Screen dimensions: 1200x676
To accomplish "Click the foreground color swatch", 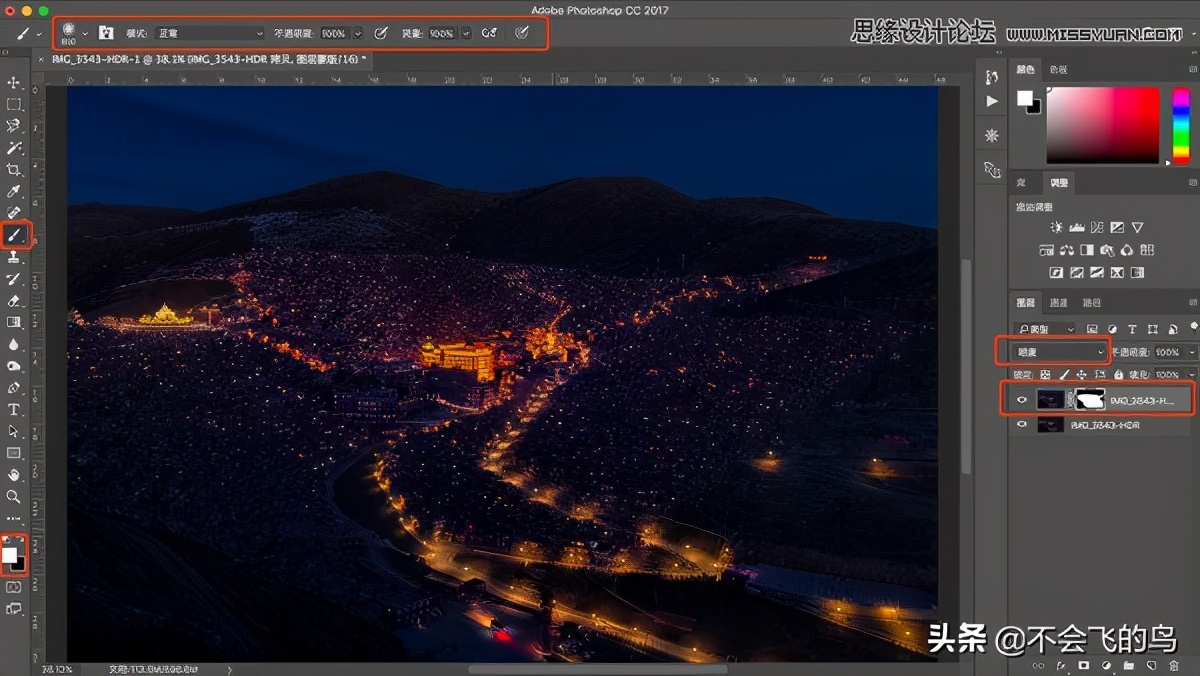I will point(12,551).
